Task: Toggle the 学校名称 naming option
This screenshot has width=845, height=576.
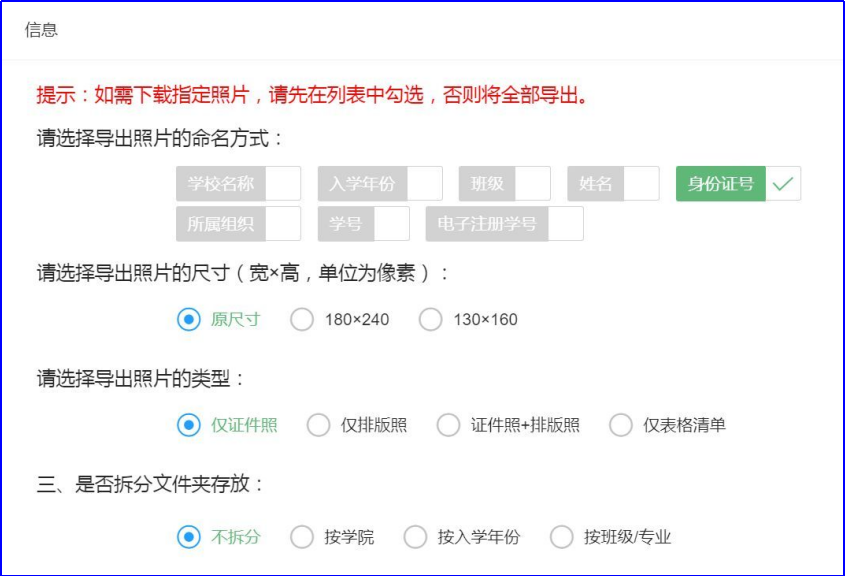Action: pyautogui.click(x=238, y=184)
